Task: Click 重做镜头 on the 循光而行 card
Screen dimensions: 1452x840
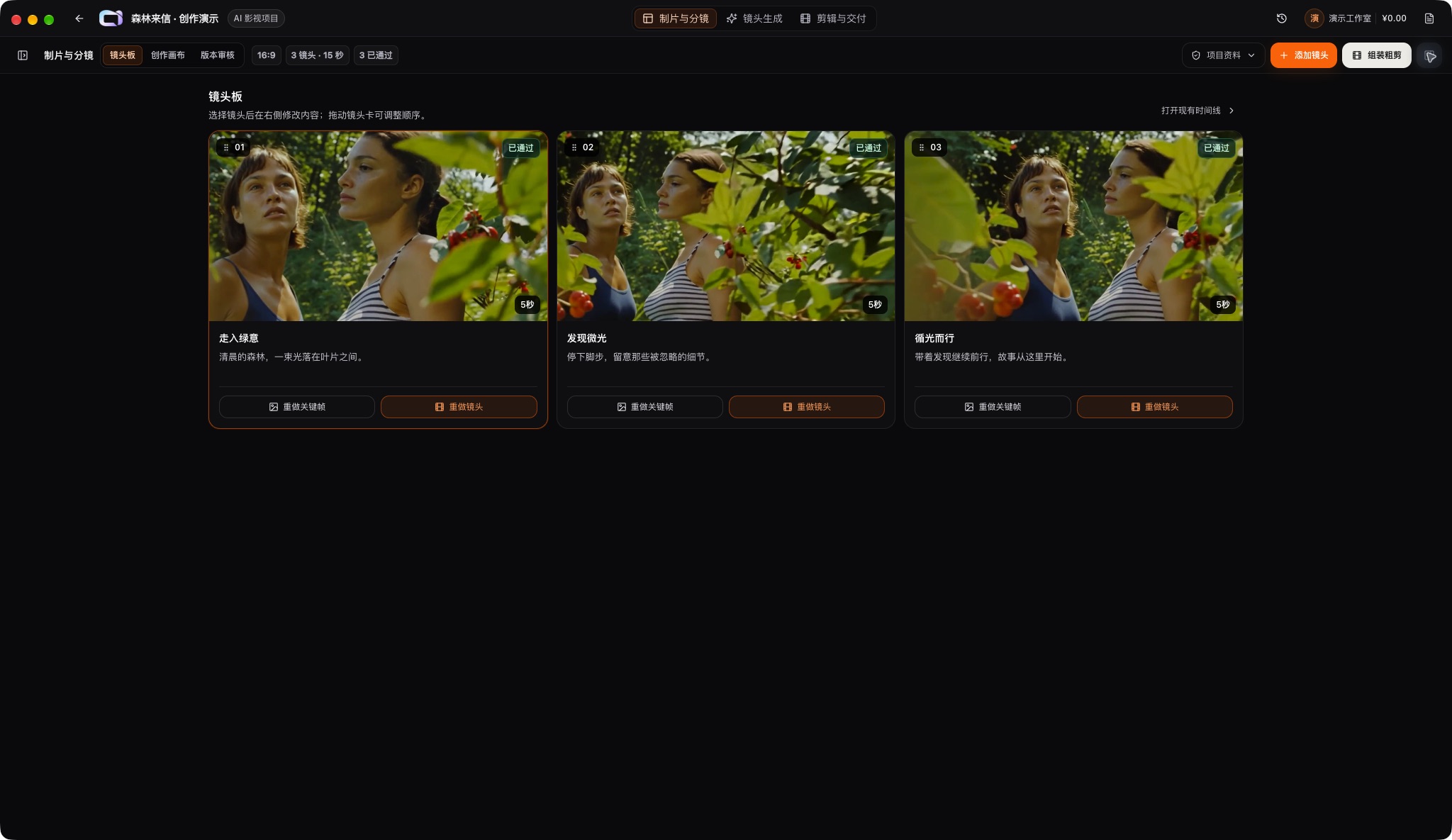Action: [x=1155, y=407]
